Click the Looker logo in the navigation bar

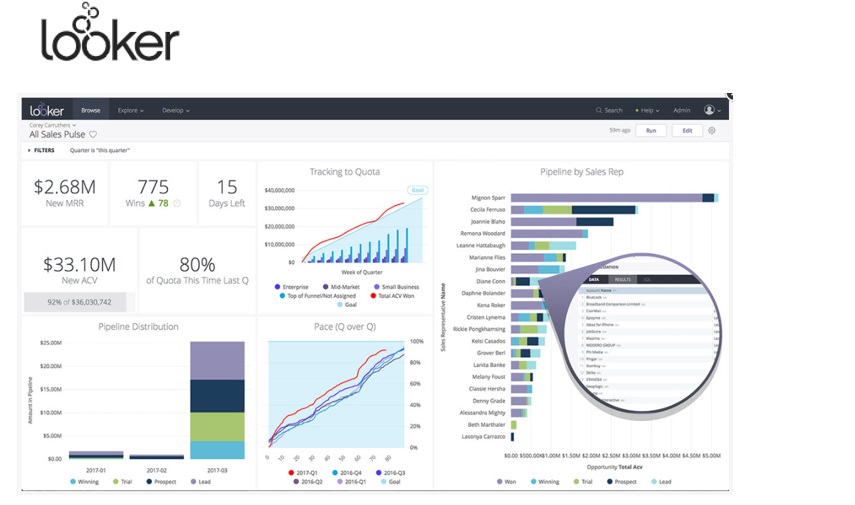[x=46, y=110]
